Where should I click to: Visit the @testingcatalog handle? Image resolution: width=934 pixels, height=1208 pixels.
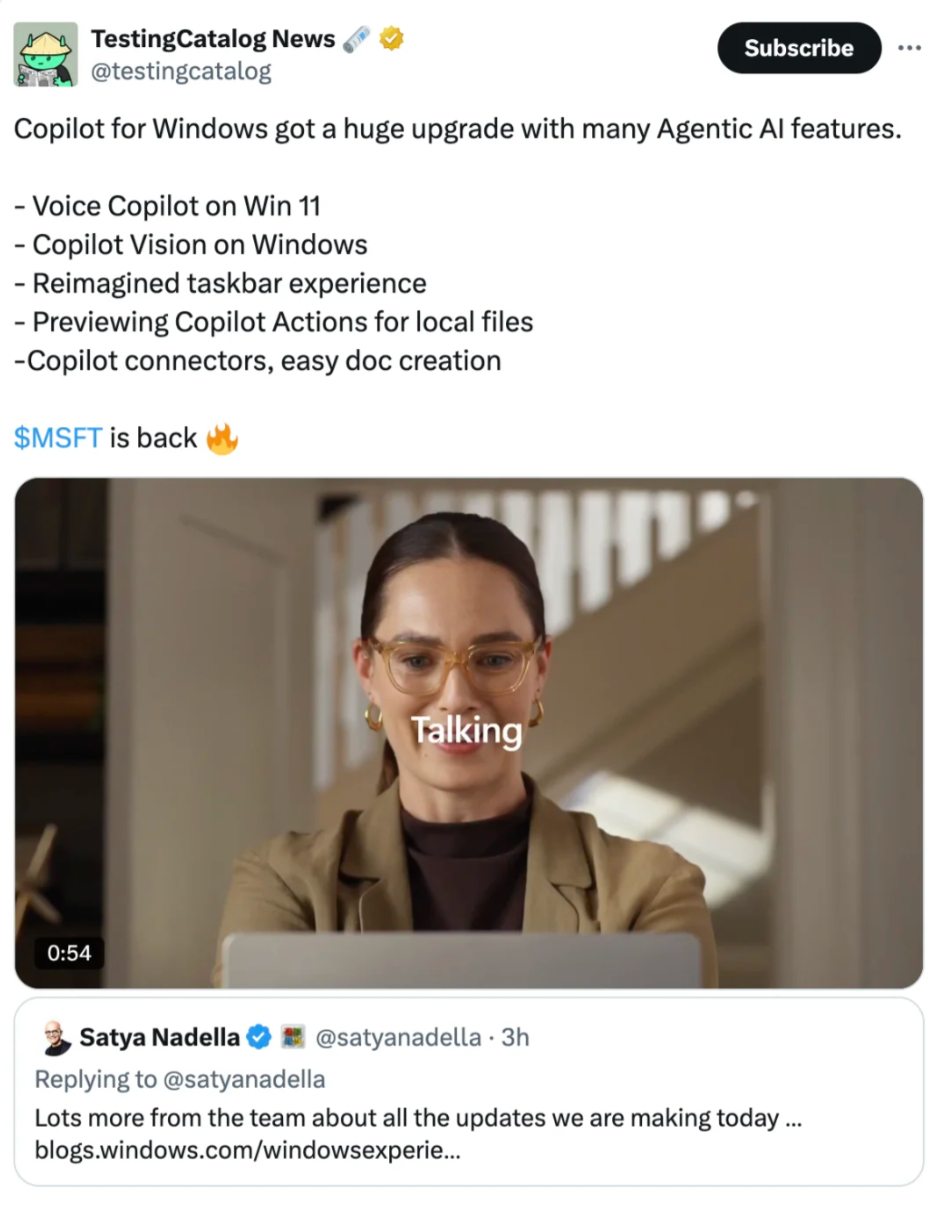pos(181,72)
